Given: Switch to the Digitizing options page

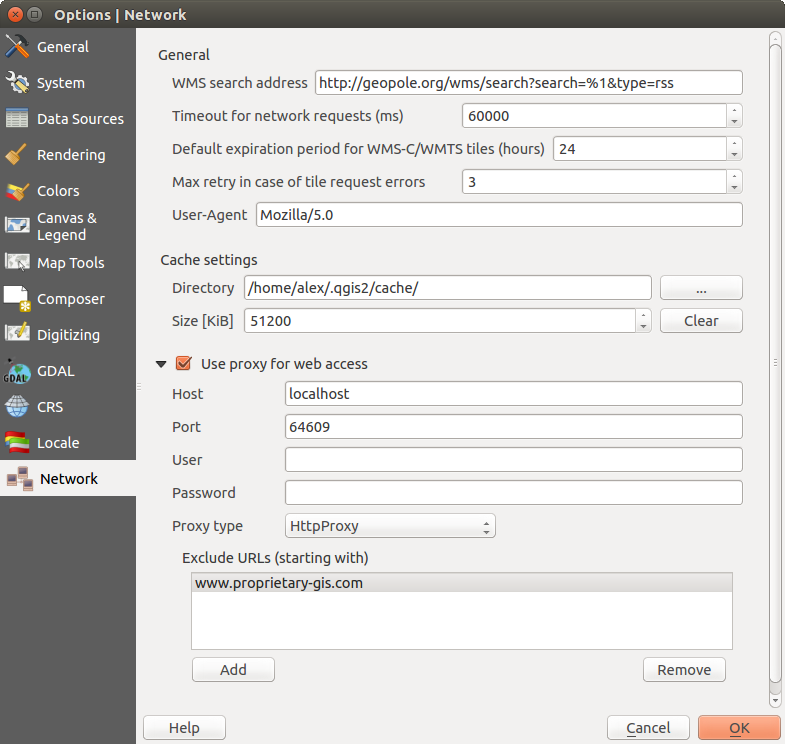Looking at the screenshot, I should click(x=68, y=335).
